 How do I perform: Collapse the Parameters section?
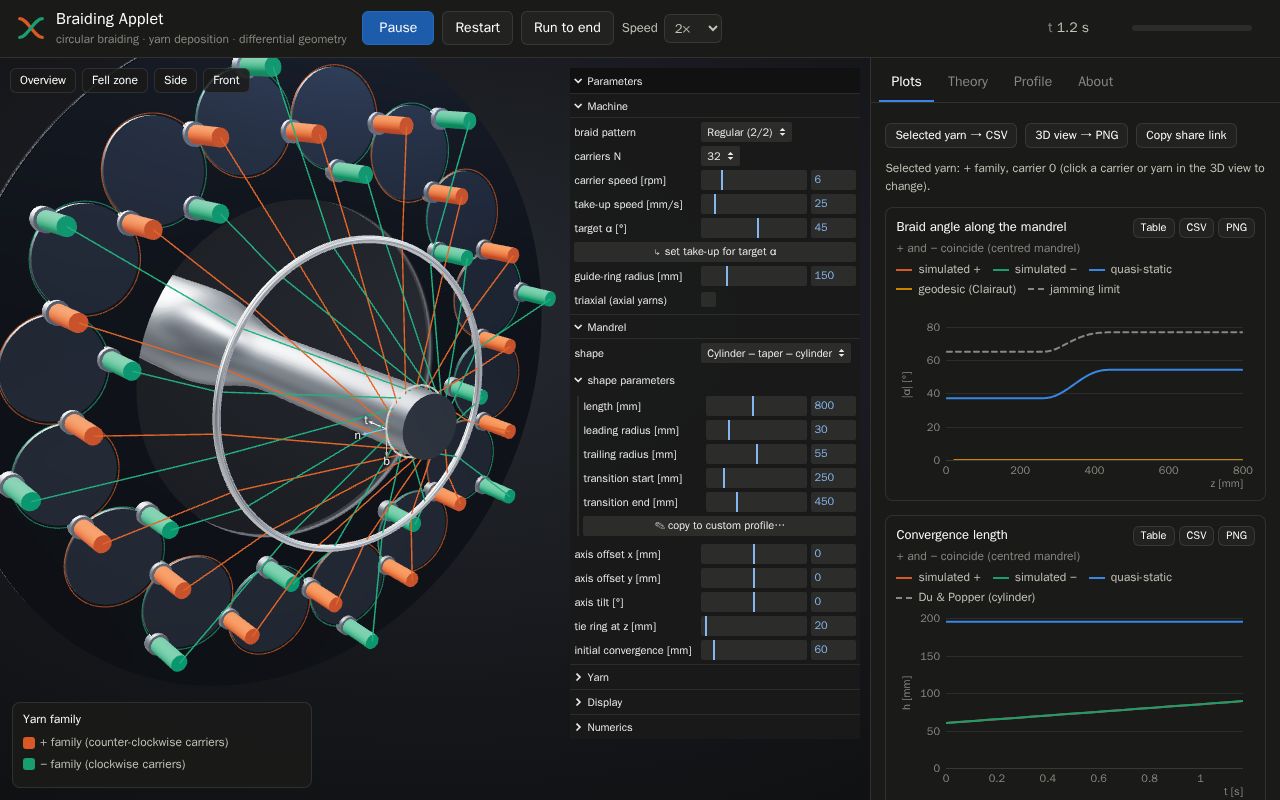click(x=714, y=81)
